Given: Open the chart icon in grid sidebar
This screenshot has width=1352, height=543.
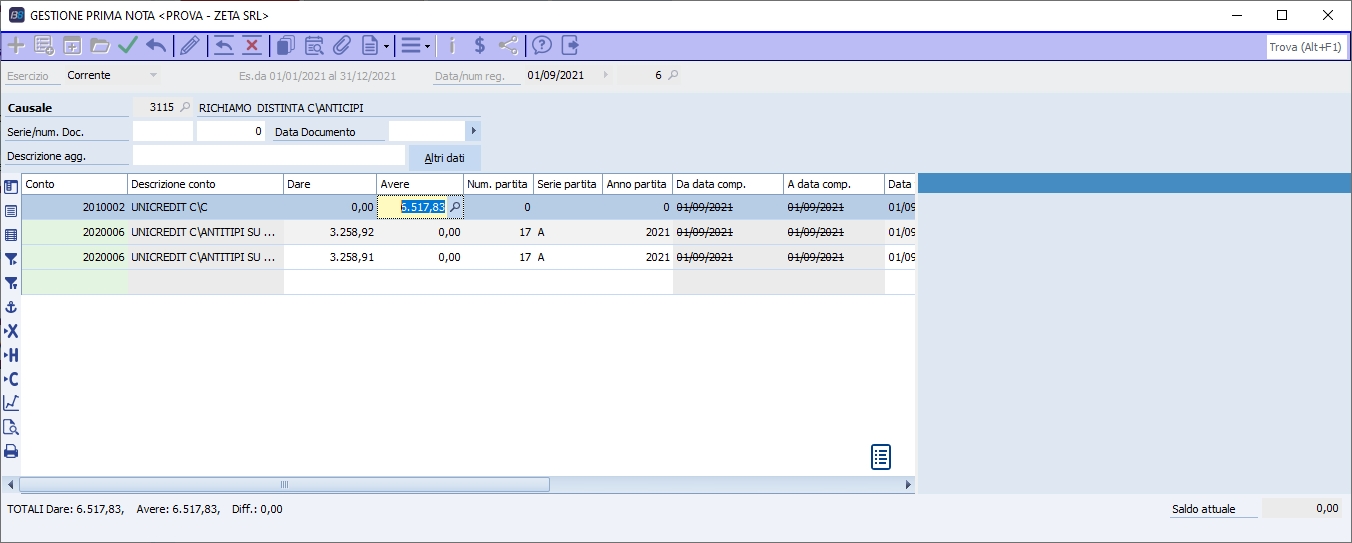Looking at the screenshot, I should [x=11, y=403].
